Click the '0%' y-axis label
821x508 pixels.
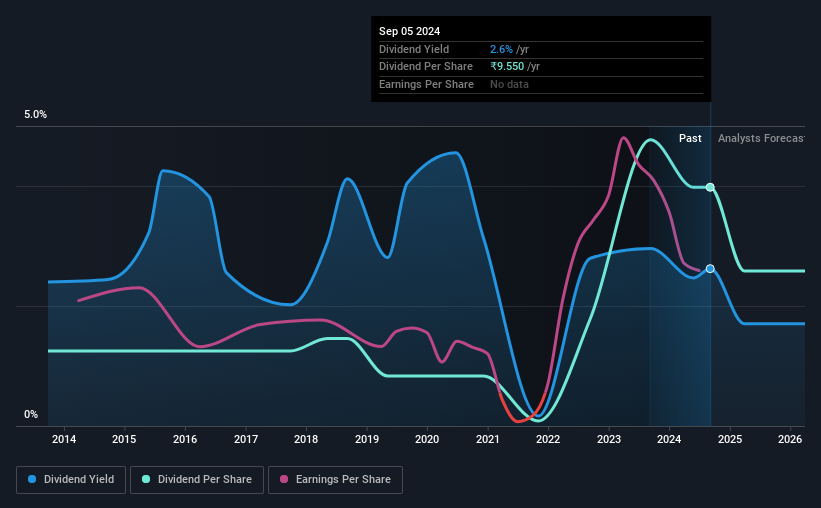coord(31,414)
